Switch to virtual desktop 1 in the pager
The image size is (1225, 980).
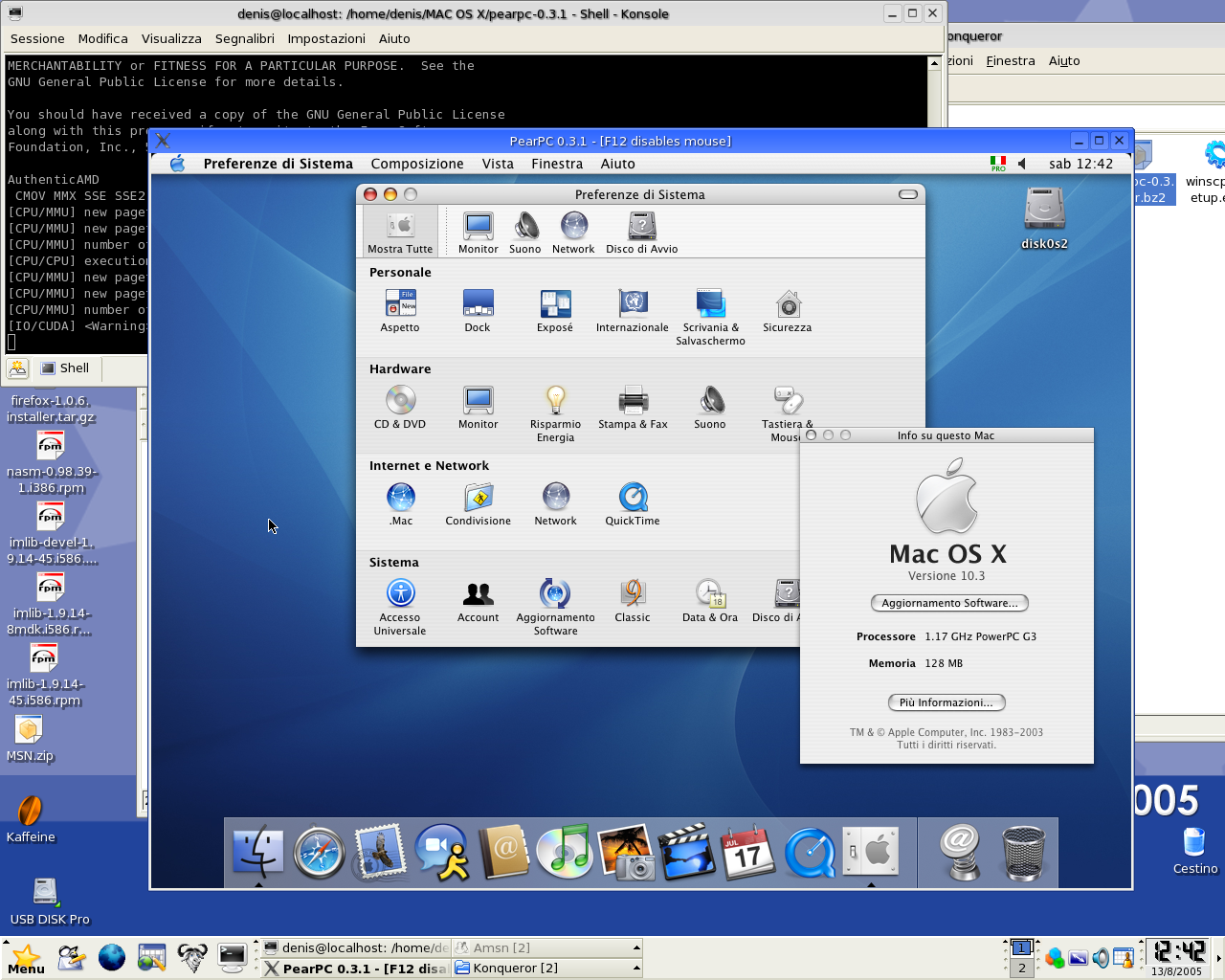1021,947
